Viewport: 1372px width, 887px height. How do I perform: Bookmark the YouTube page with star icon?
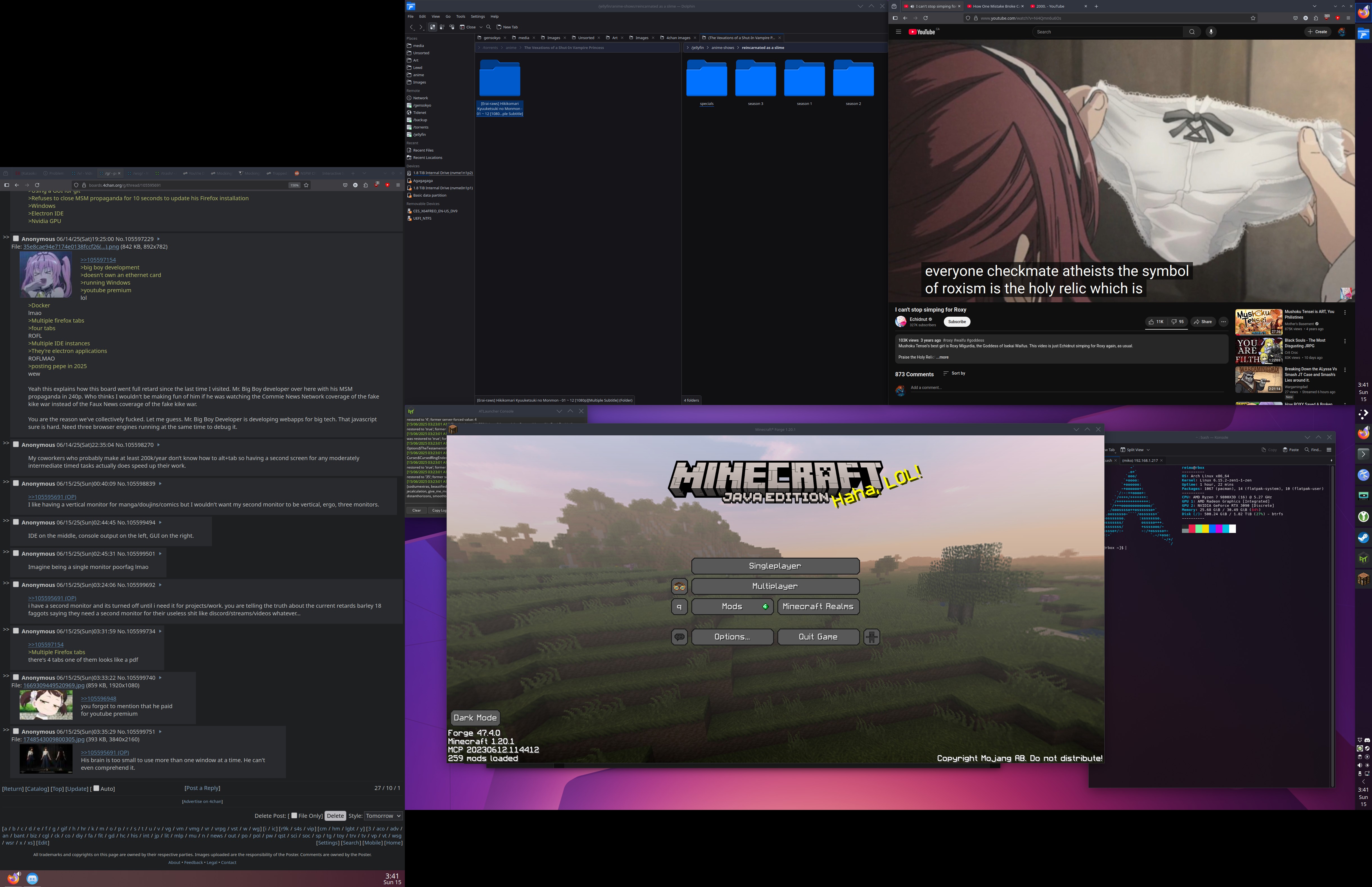coord(1253,18)
